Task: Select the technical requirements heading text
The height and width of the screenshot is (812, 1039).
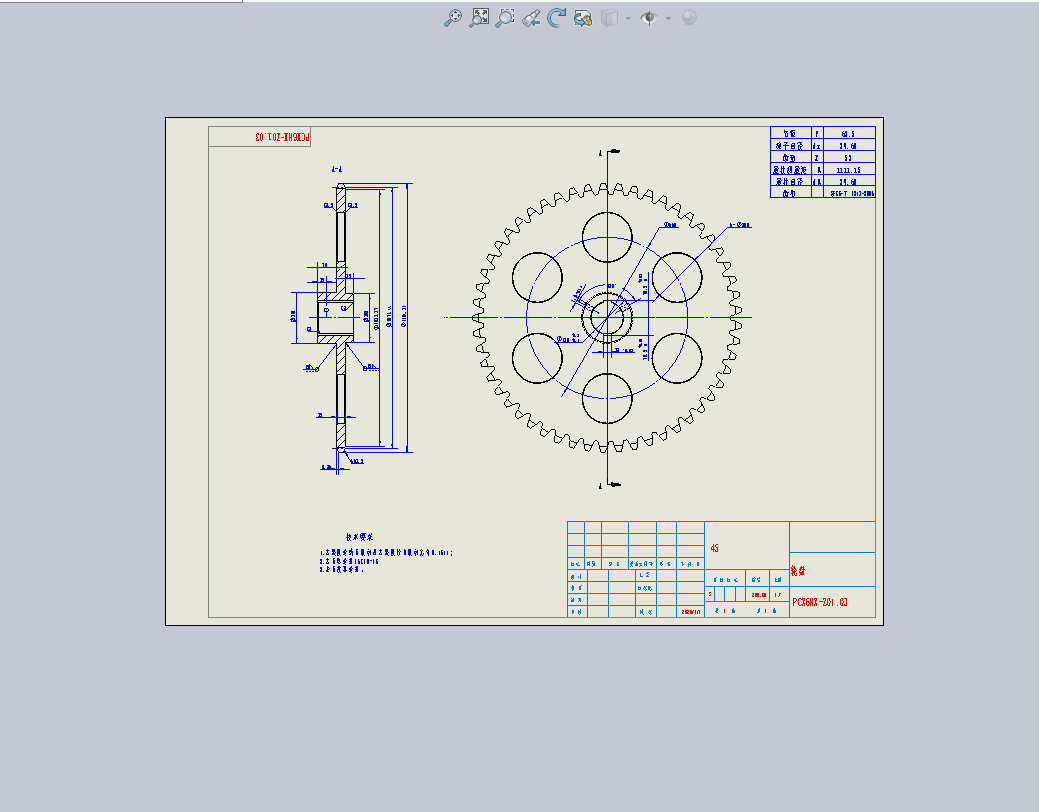Action: tap(359, 537)
